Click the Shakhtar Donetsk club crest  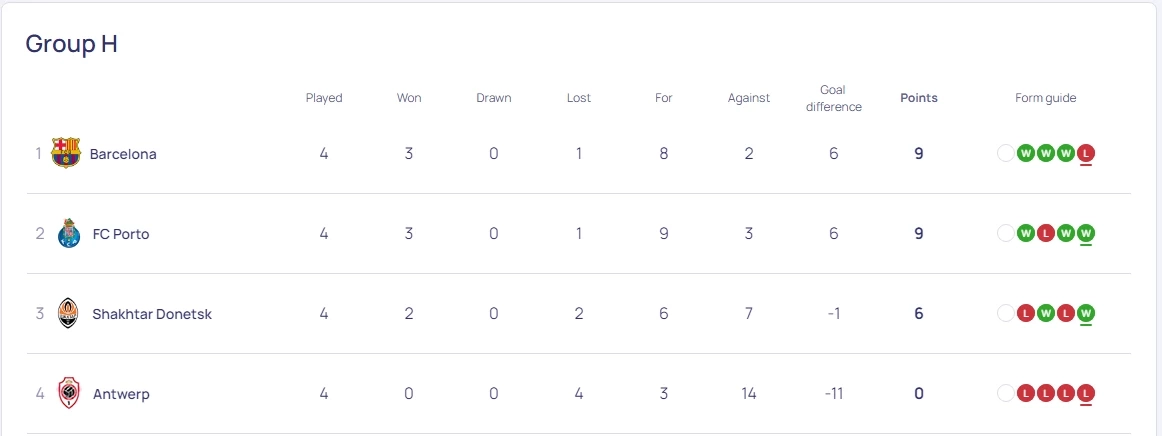[68, 313]
